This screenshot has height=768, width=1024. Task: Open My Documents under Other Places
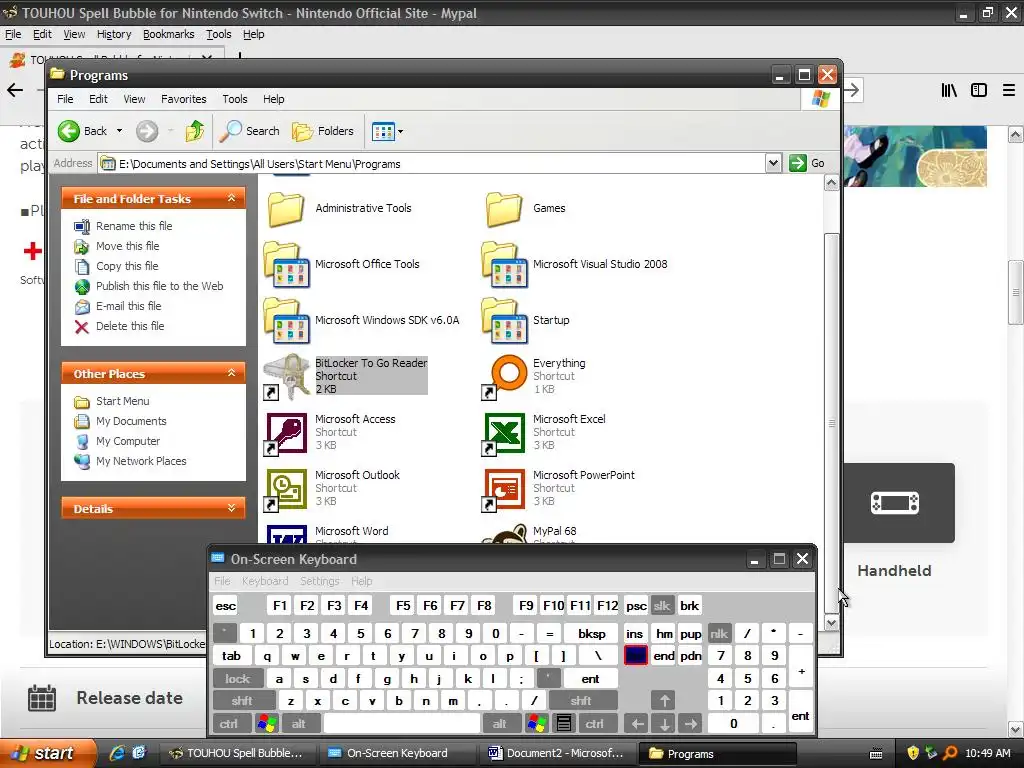(131, 421)
